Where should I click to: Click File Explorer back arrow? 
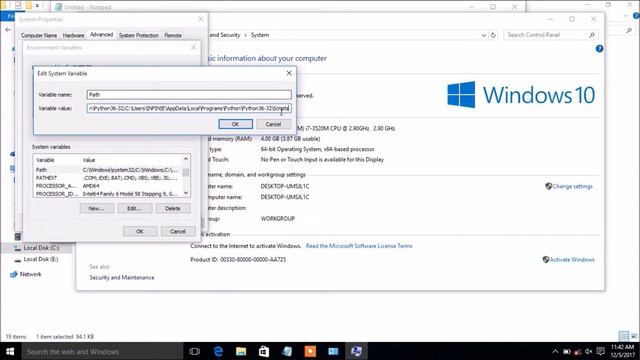point(8,29)
